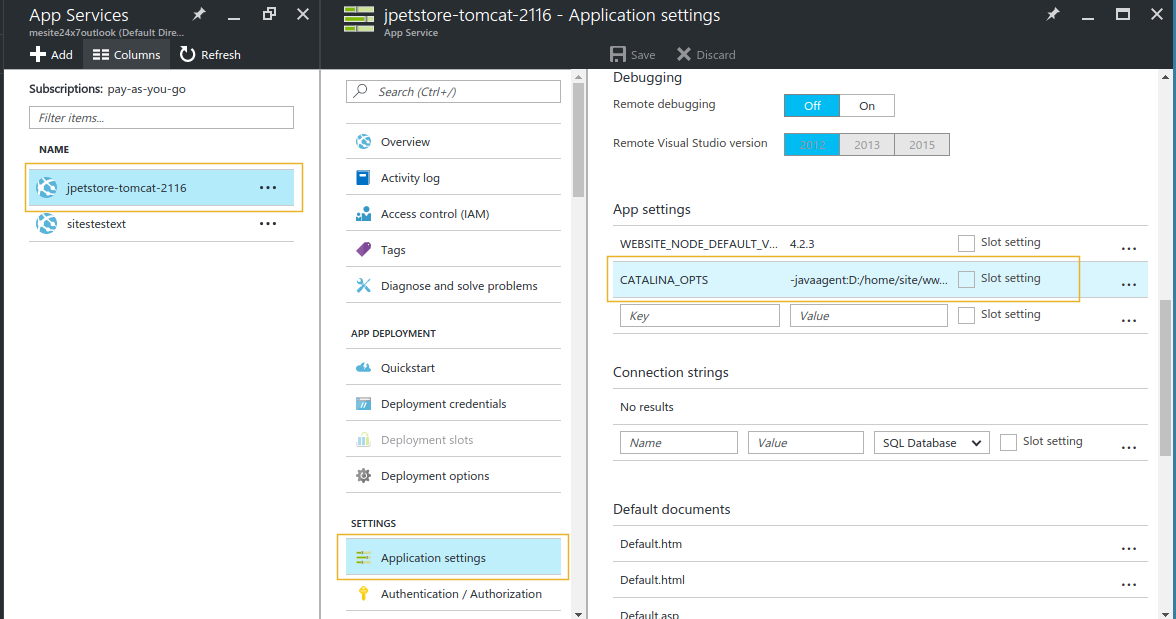Screen dimensions: 1176x619
Task: Save the application settings
Action: coord(632,54)
